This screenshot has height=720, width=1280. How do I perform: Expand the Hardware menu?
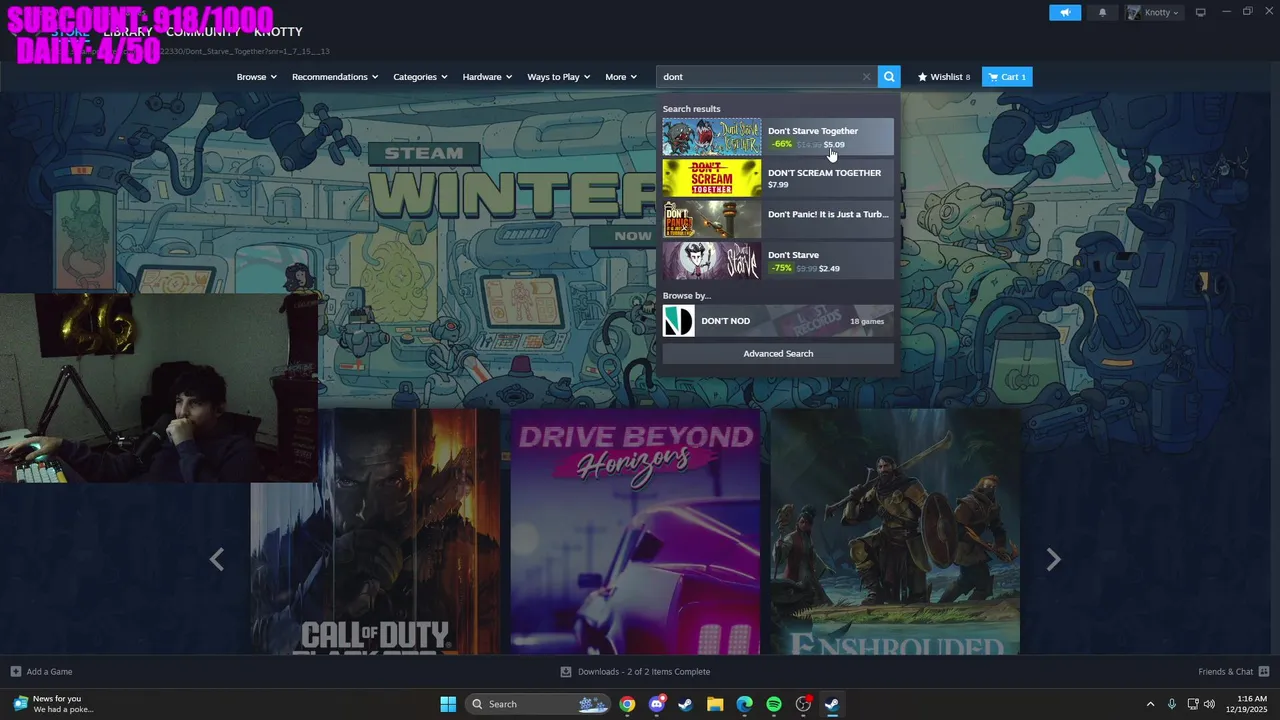point(487,77)
